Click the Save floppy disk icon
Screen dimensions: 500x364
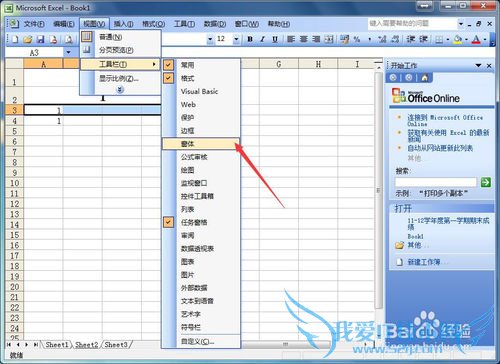(x=41, y=39)
